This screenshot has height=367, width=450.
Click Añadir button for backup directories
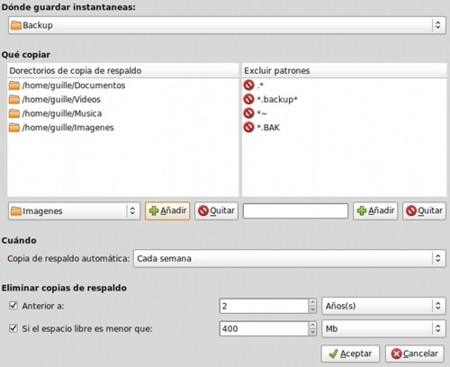click(168, 211)
